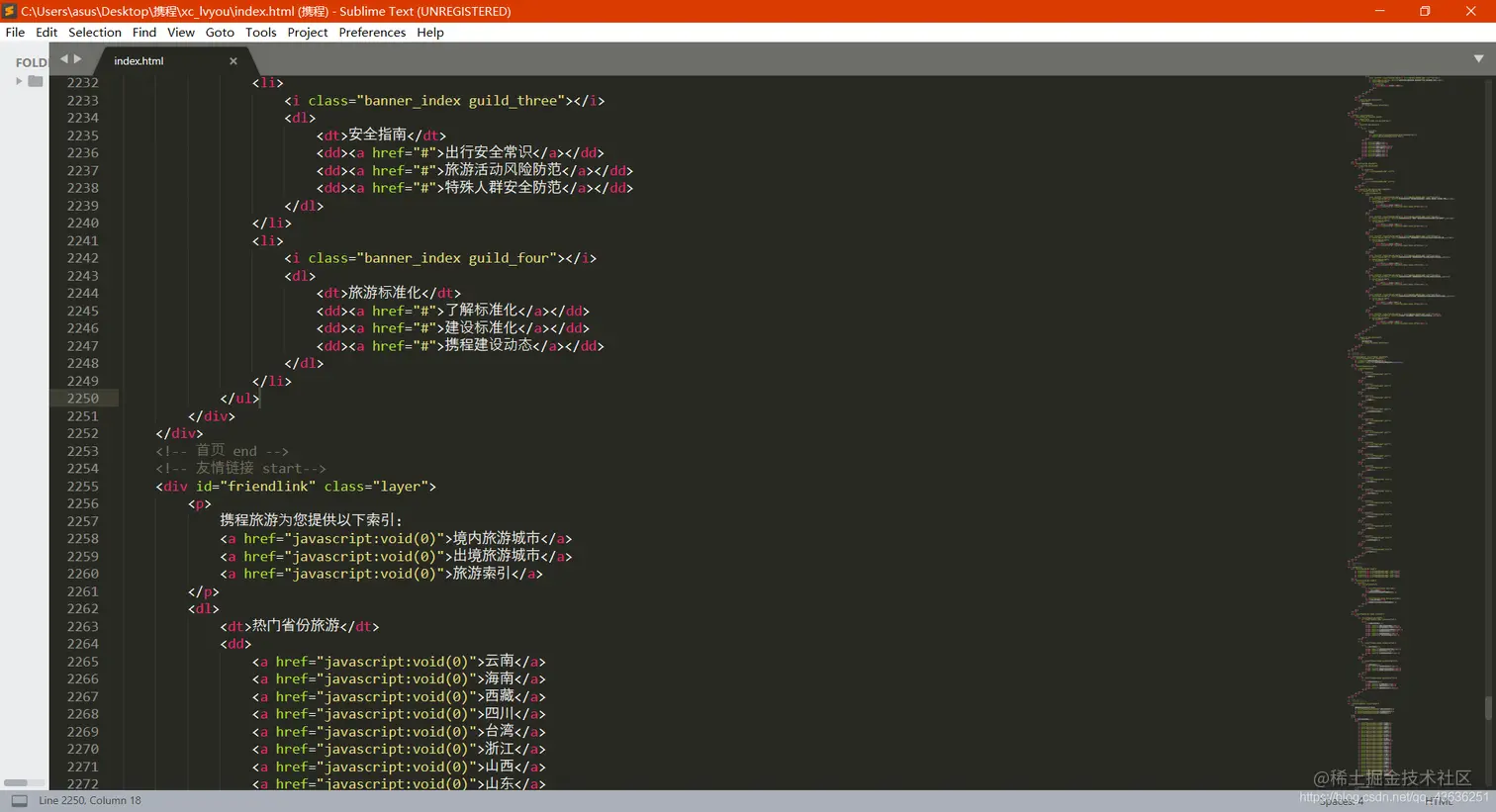
Task: Place cursor on 云南 link text
Action: point(500,662)
